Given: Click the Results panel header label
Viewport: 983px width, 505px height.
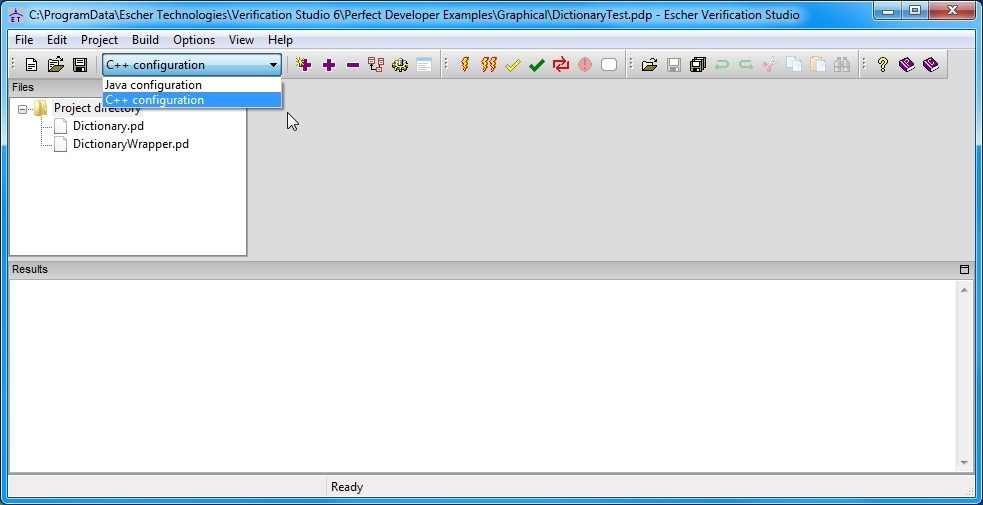Looking at the screenshot, I should pyautogui.click(x=29, y=269).
